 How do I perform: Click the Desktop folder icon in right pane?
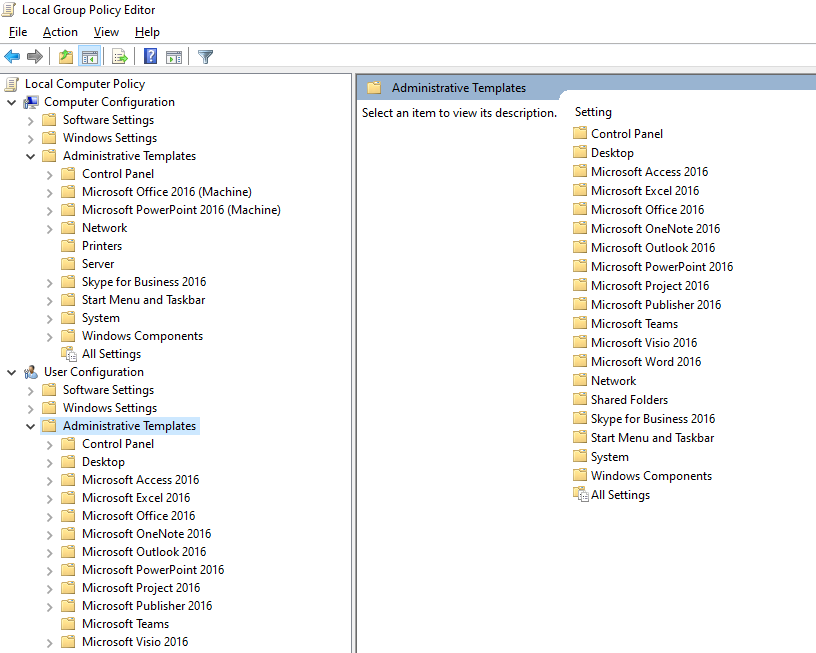click(x=580, y=152)
